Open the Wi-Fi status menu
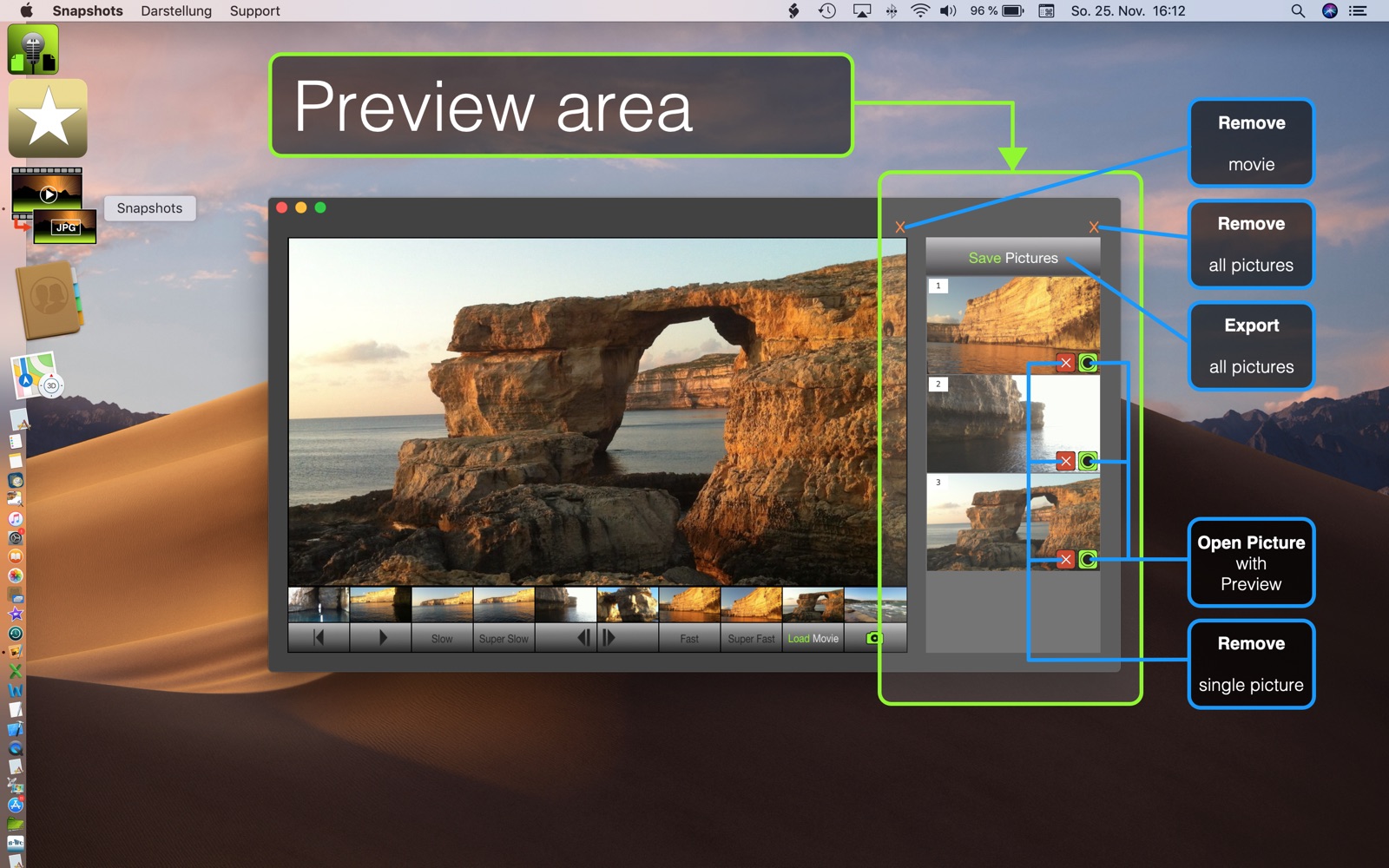The image size is (1389, 868). [920, 10]
